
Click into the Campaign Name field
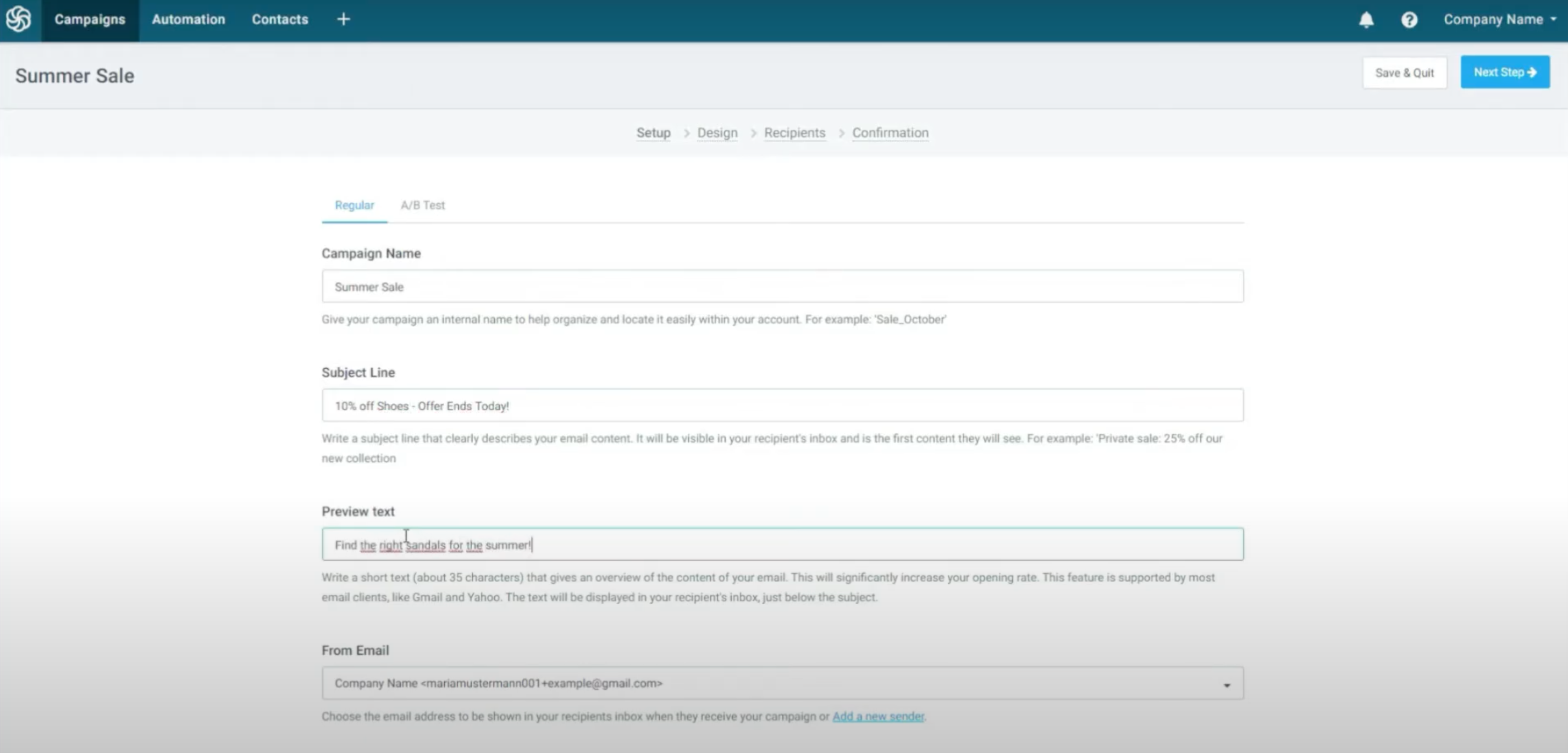(782, 287)
